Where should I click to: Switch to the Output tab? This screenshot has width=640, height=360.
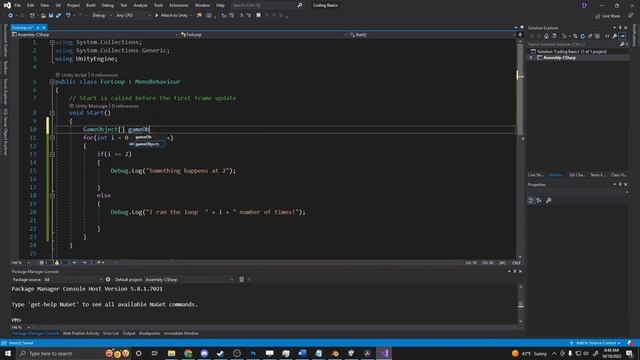[x=129, y=333]
